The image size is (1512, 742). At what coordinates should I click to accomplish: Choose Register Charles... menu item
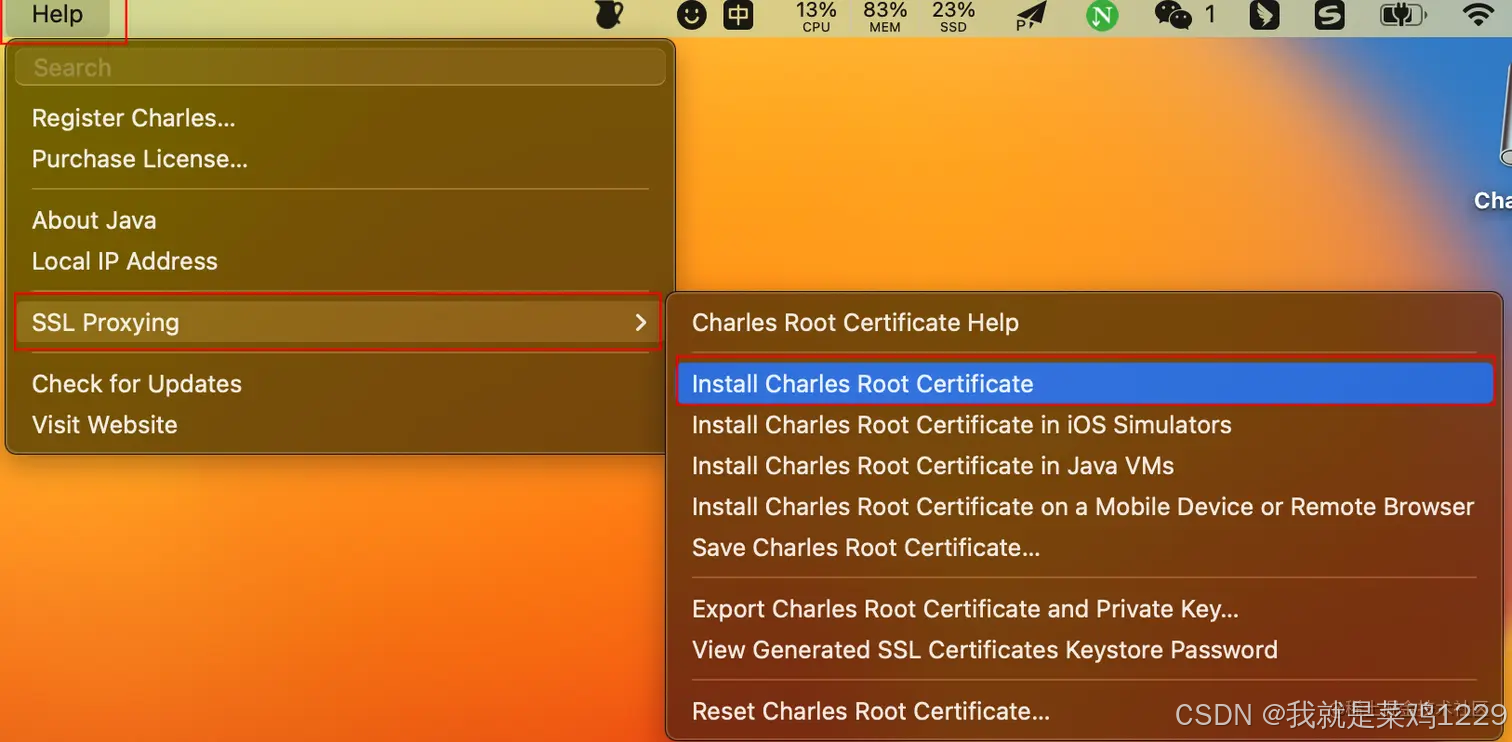click(x=341, y=118)
